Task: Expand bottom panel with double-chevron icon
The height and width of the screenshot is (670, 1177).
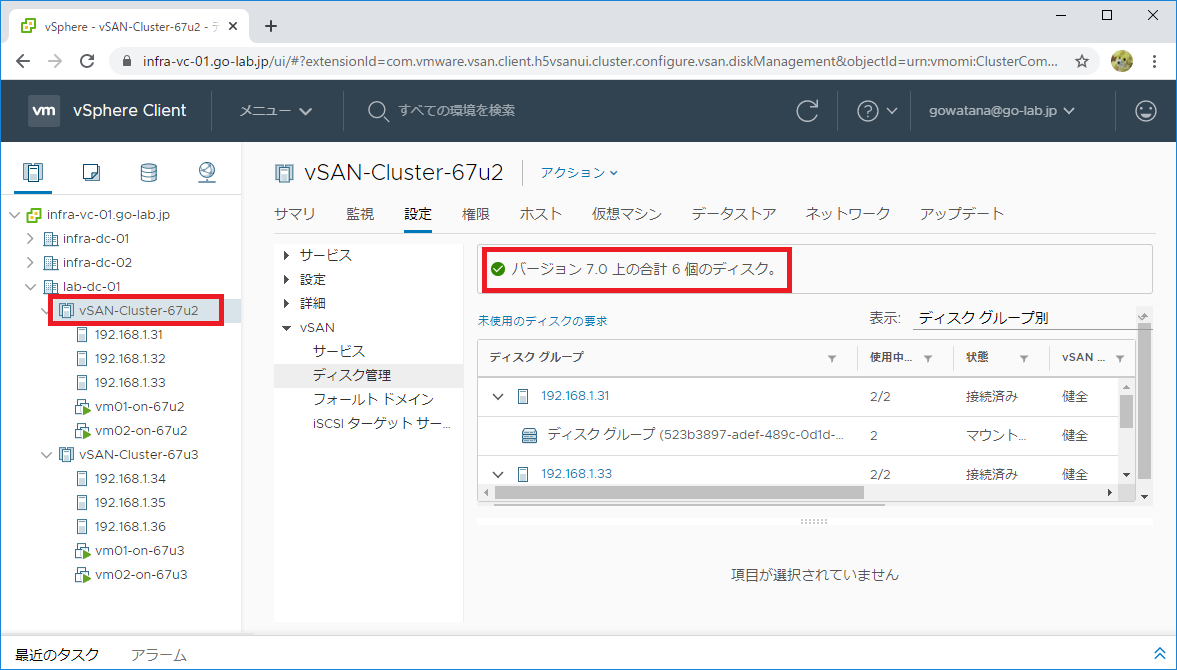Action: point(1160,653)
